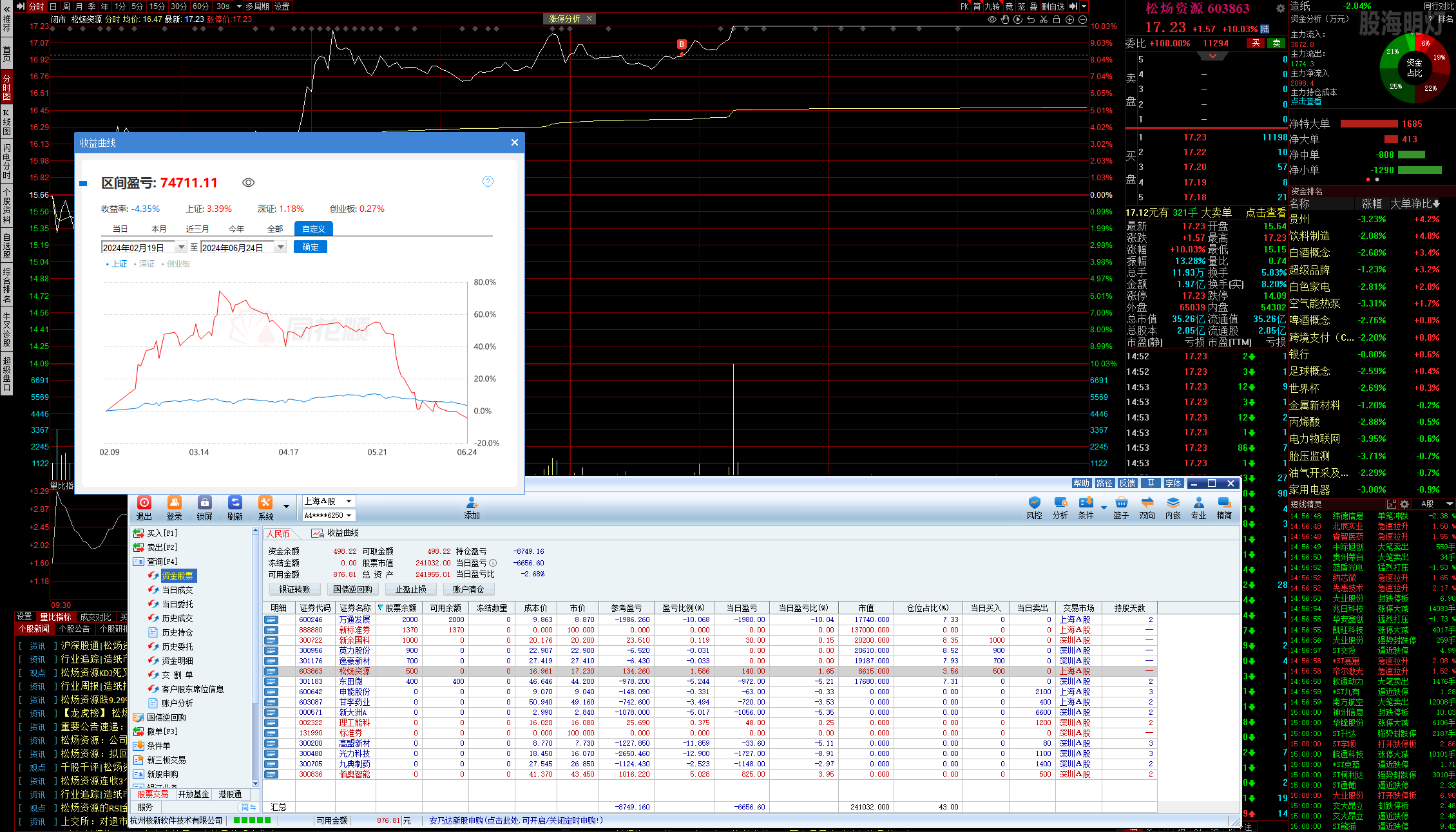Expand the 30s period dropdown arrow
The width and height of the screenshot is (1456, 832).
(x=239, y=6)
